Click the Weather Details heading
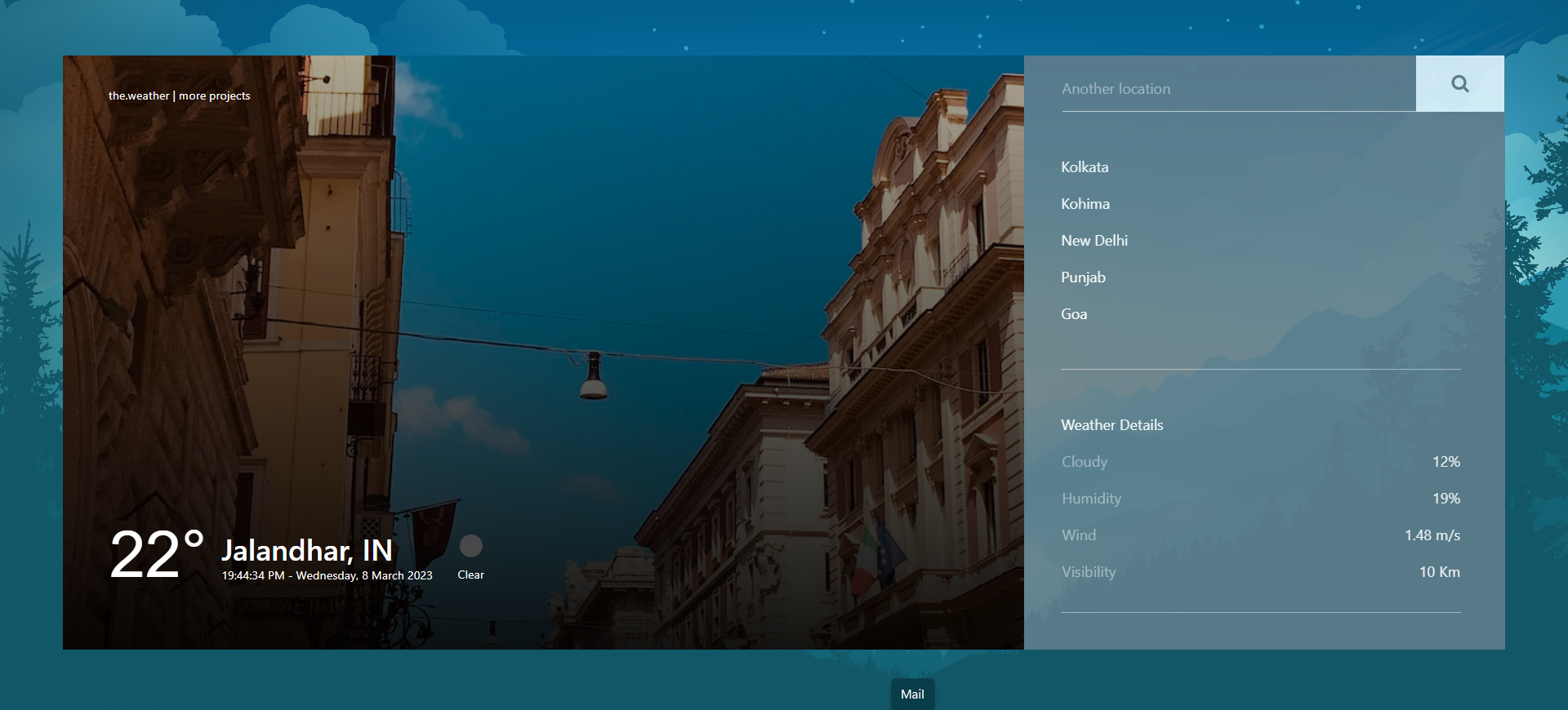 1111,425
